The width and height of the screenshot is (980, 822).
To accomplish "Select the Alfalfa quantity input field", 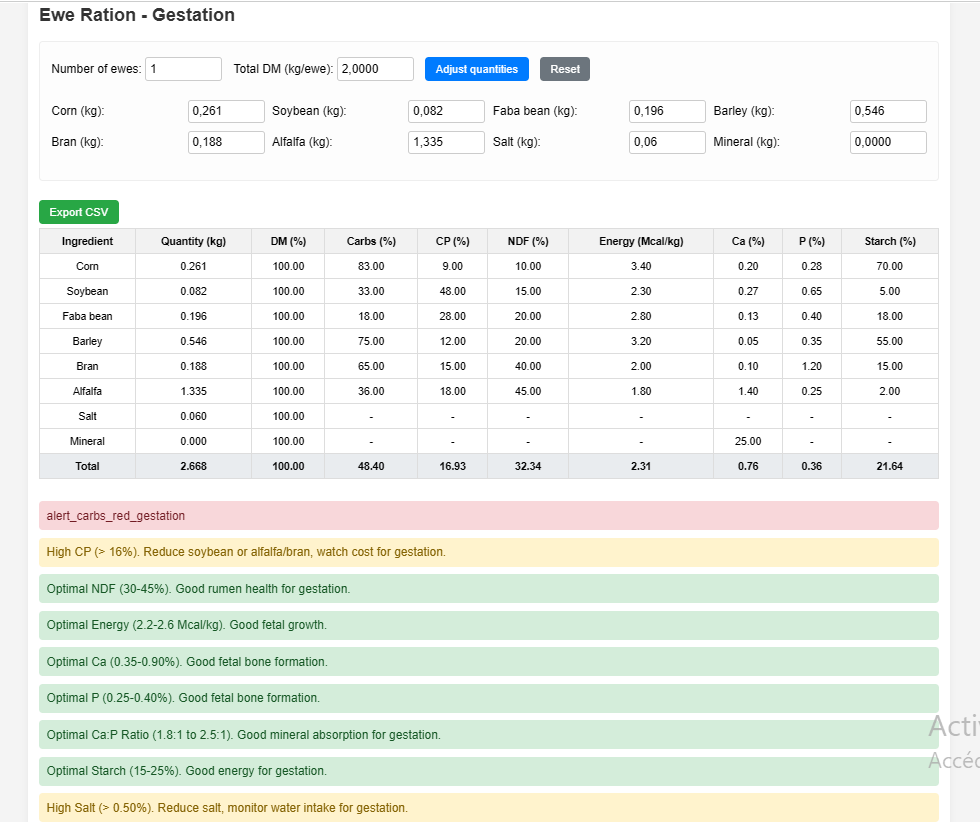I will (x=446, y=142).
